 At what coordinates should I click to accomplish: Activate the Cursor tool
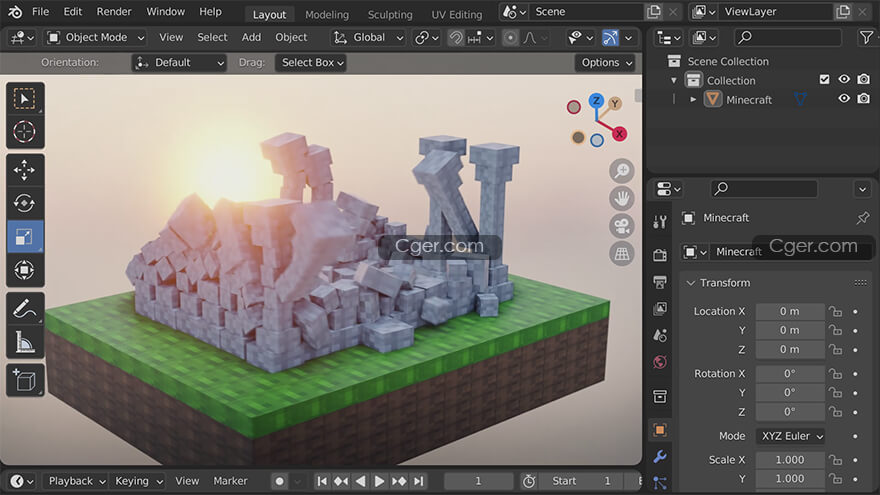tap(24, 132)
